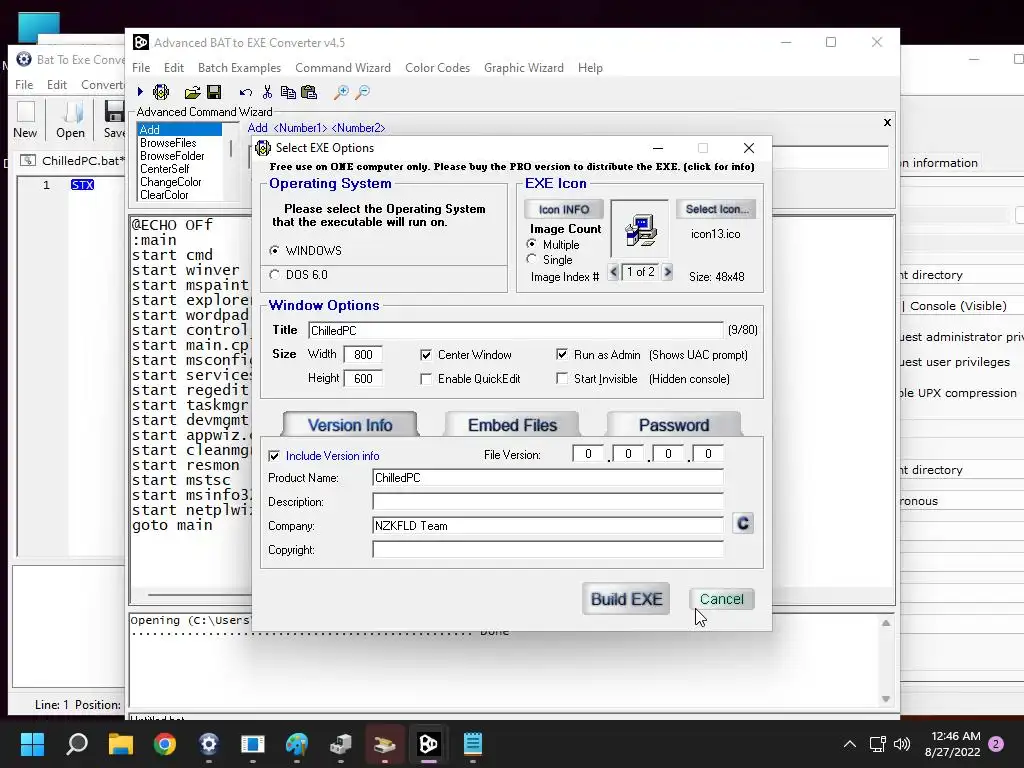Click the Zoom out magnifier icon
Viewport: 1024px width, 768px height.
(362, 92)
